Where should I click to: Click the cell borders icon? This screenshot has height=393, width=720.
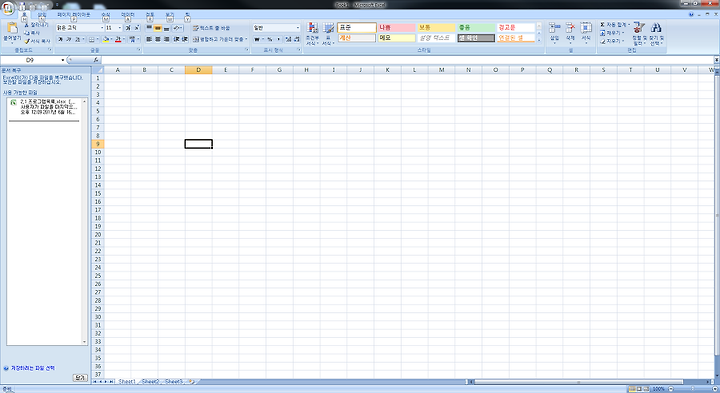tap(92, 39)
